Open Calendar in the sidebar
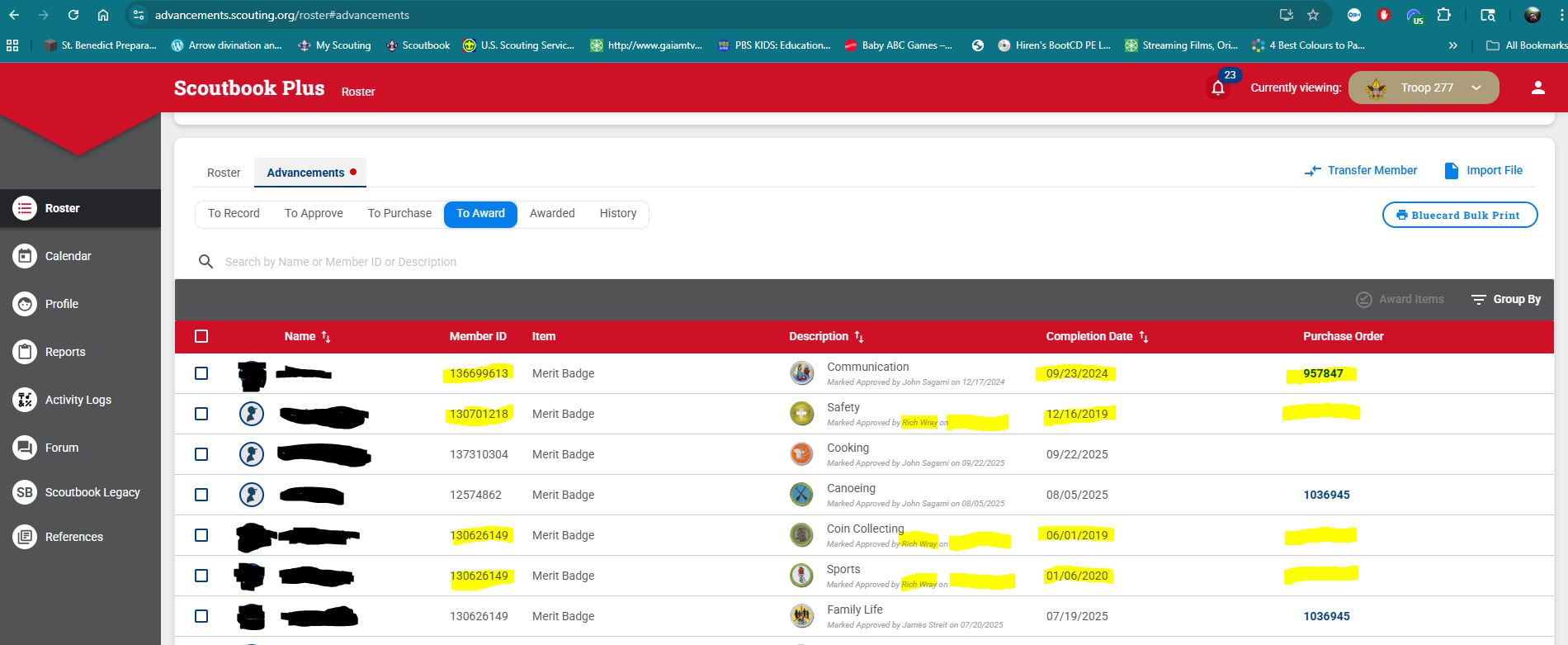 (x=80, y=256)
